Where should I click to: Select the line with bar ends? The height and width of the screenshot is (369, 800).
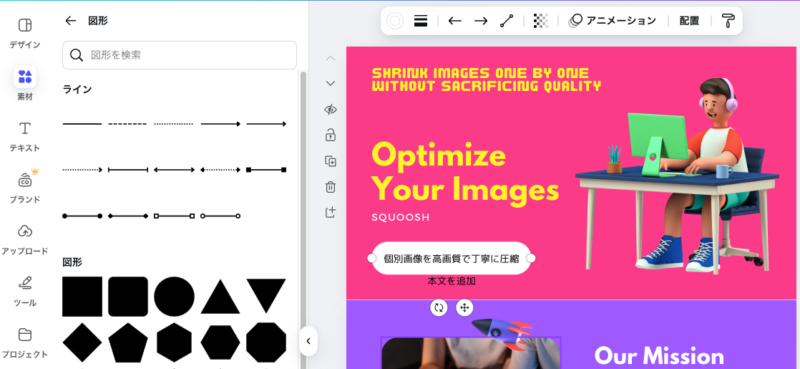tap(128, 169)
